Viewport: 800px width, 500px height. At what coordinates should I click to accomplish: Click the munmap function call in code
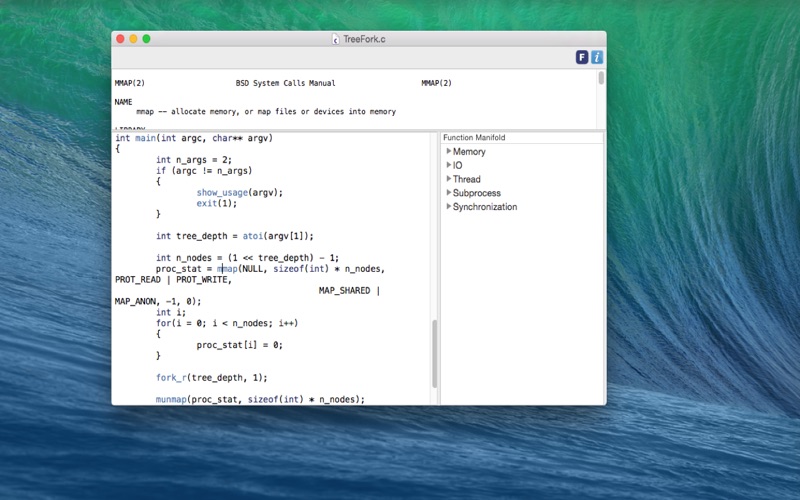171,399
